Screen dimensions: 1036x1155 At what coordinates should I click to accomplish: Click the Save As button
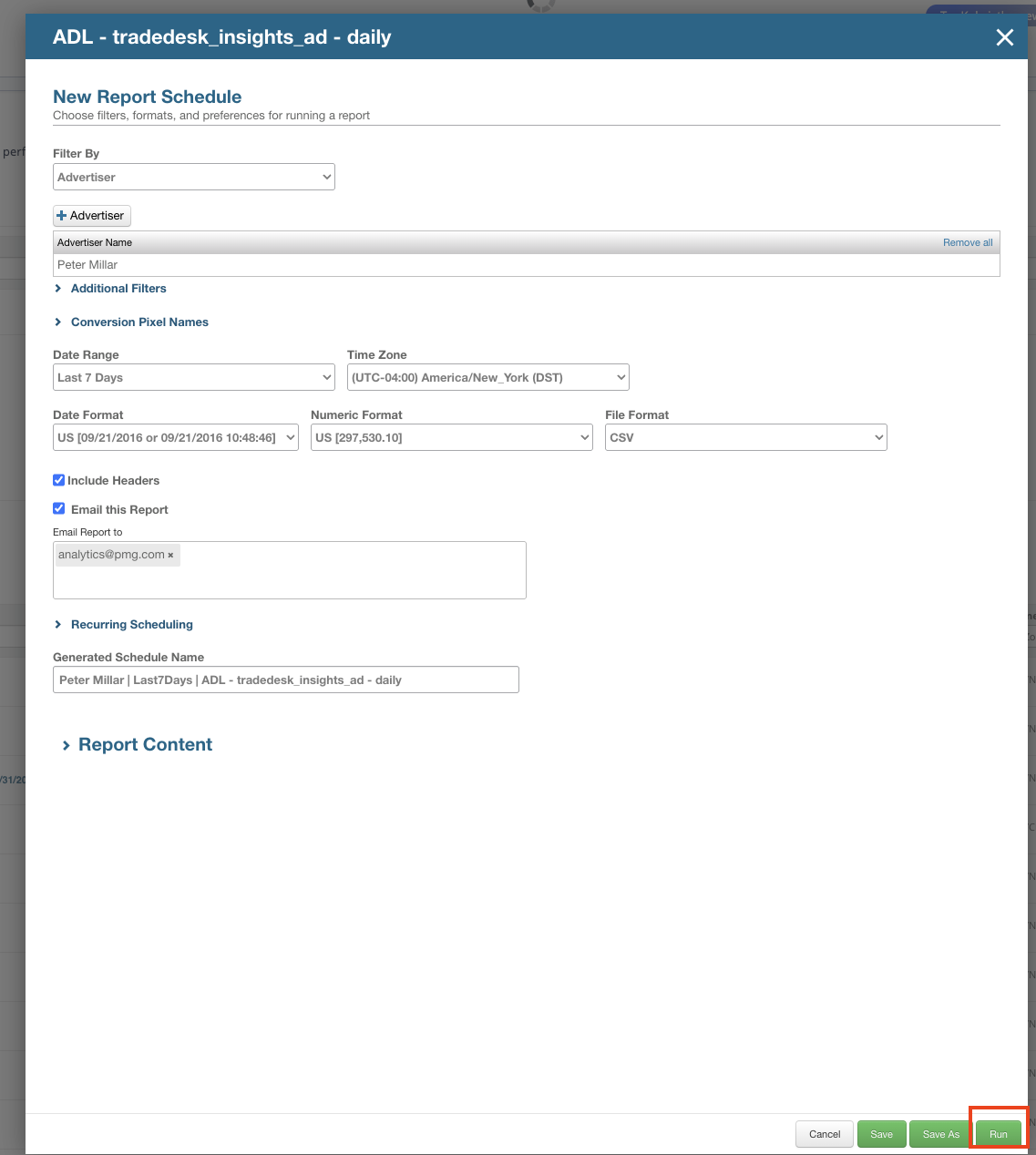coord(940,1134)
